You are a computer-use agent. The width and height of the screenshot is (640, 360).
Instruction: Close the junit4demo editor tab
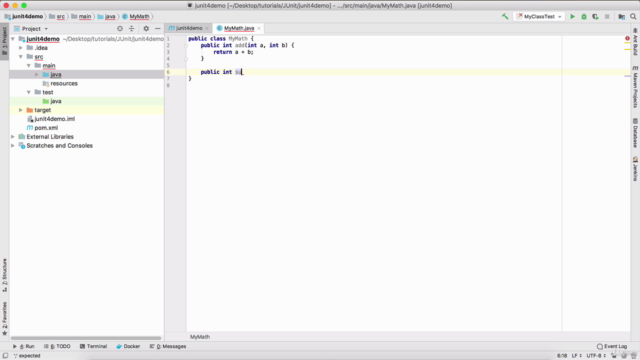tap(207, 28)
